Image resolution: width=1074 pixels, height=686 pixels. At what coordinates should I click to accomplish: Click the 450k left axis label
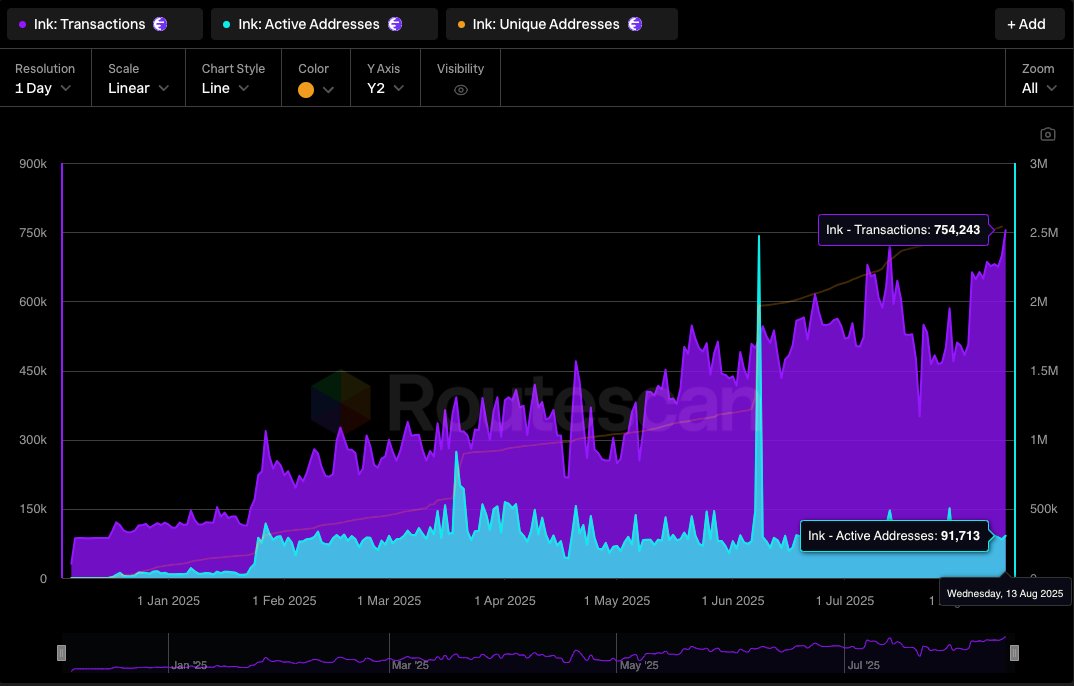point(33,371)
